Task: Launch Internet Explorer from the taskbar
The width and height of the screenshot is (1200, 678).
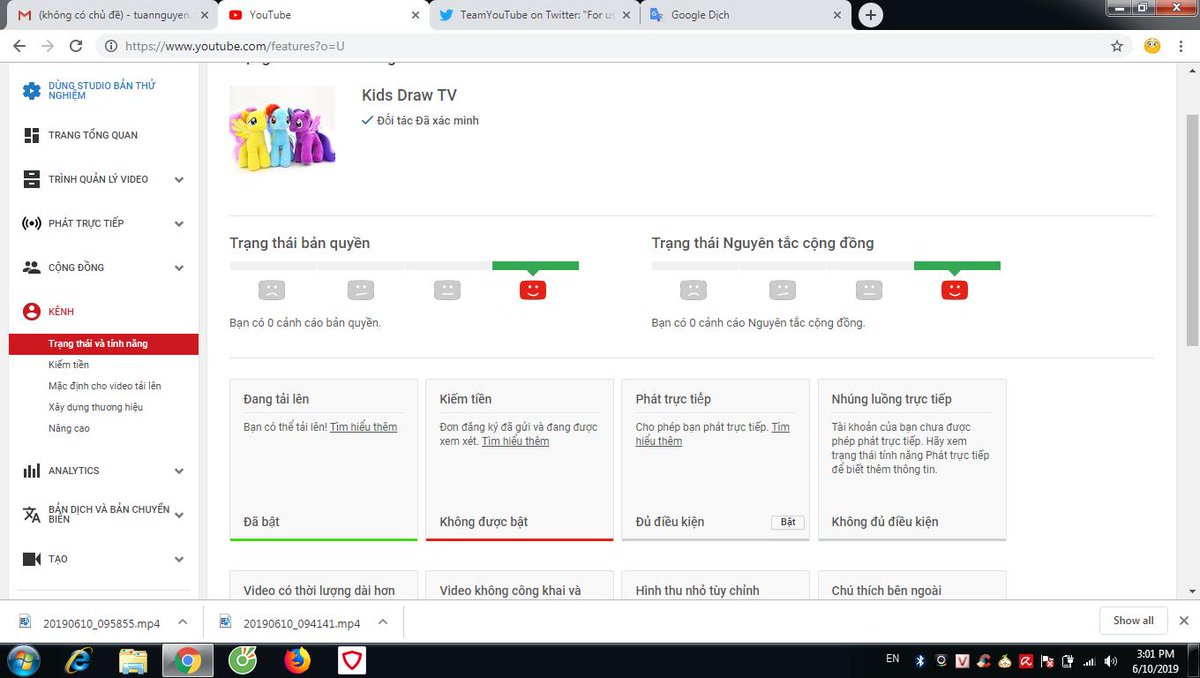Action: click(79, 660)
